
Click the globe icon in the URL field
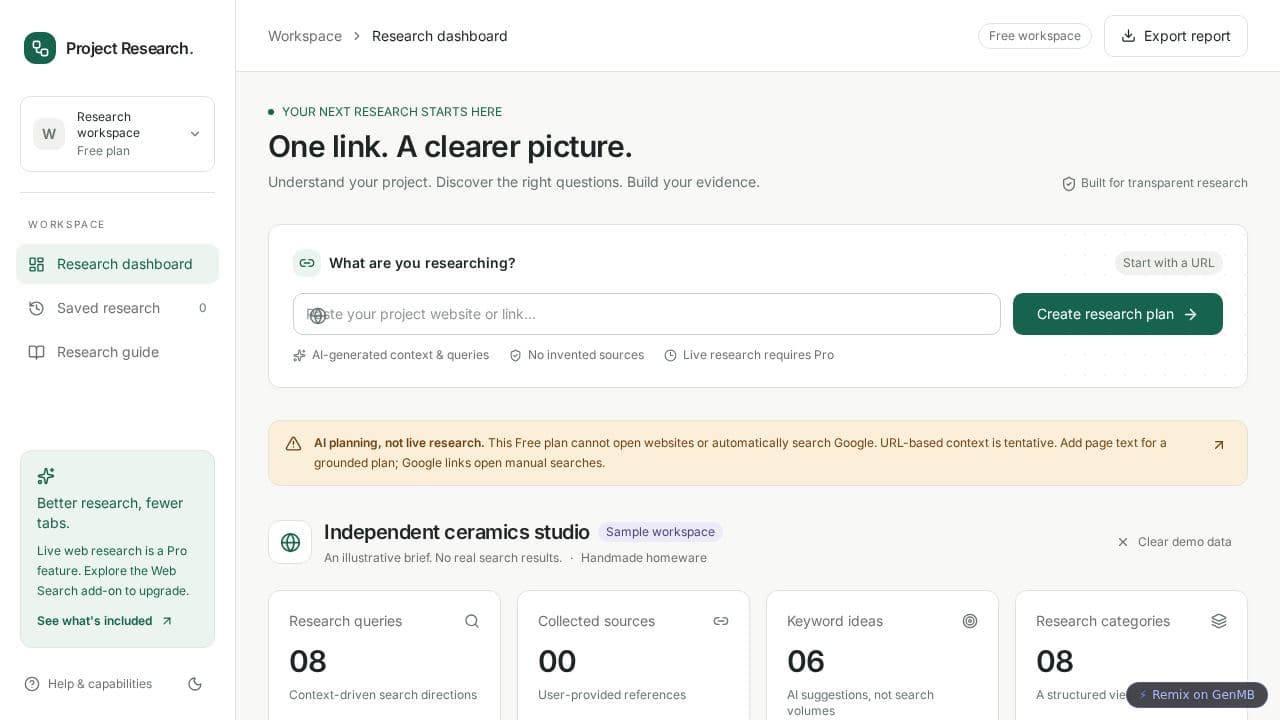[318, 315]
